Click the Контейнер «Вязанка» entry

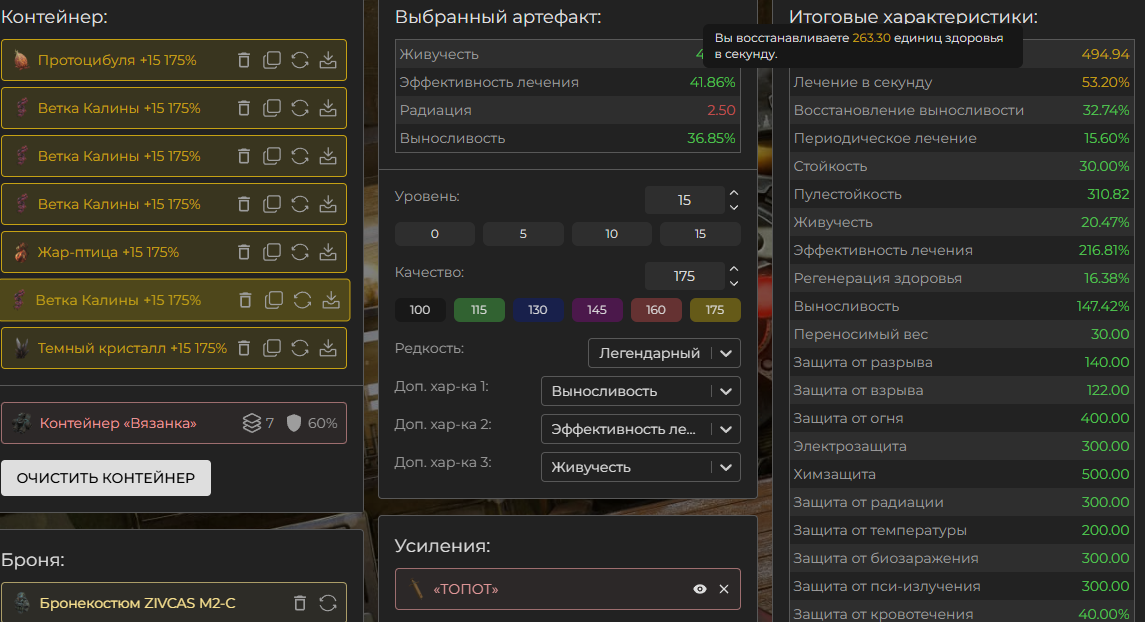click(118, 423)
